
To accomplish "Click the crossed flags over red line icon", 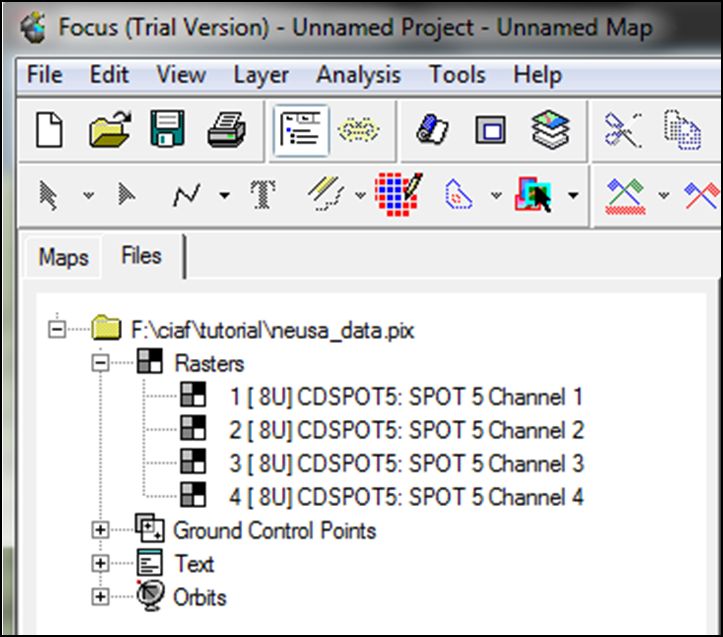I will (625, 196).
